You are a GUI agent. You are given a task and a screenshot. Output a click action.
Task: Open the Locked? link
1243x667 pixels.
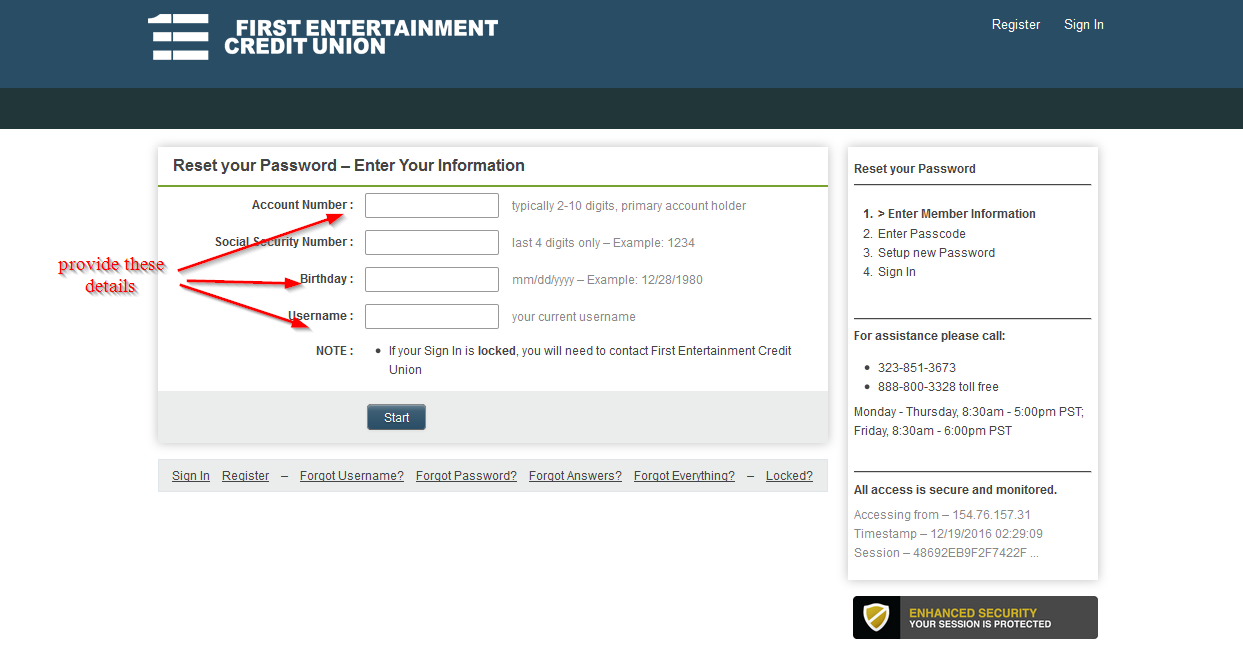[789, 476]
